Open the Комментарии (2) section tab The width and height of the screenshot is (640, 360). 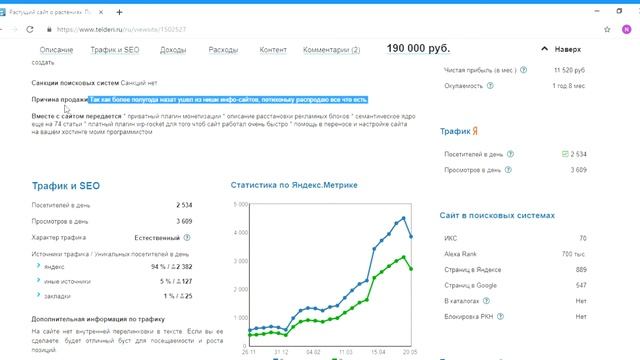click(x=331, y=50)
